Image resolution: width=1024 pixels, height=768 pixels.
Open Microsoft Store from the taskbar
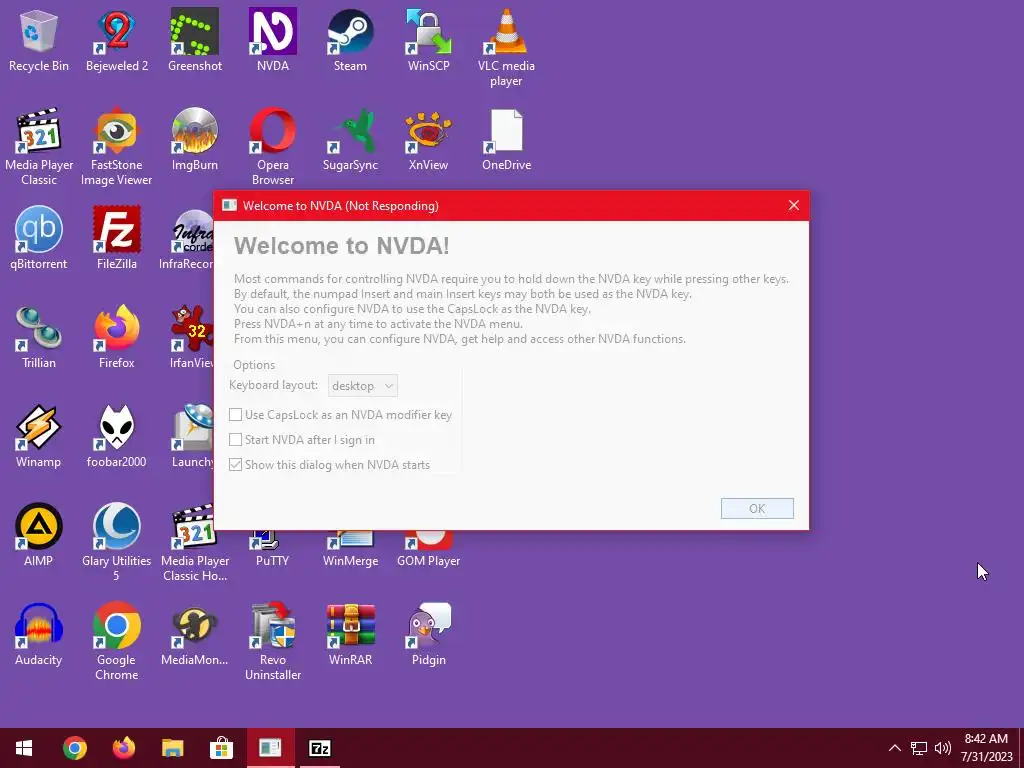pyautogui.click(x=221, y=748)
